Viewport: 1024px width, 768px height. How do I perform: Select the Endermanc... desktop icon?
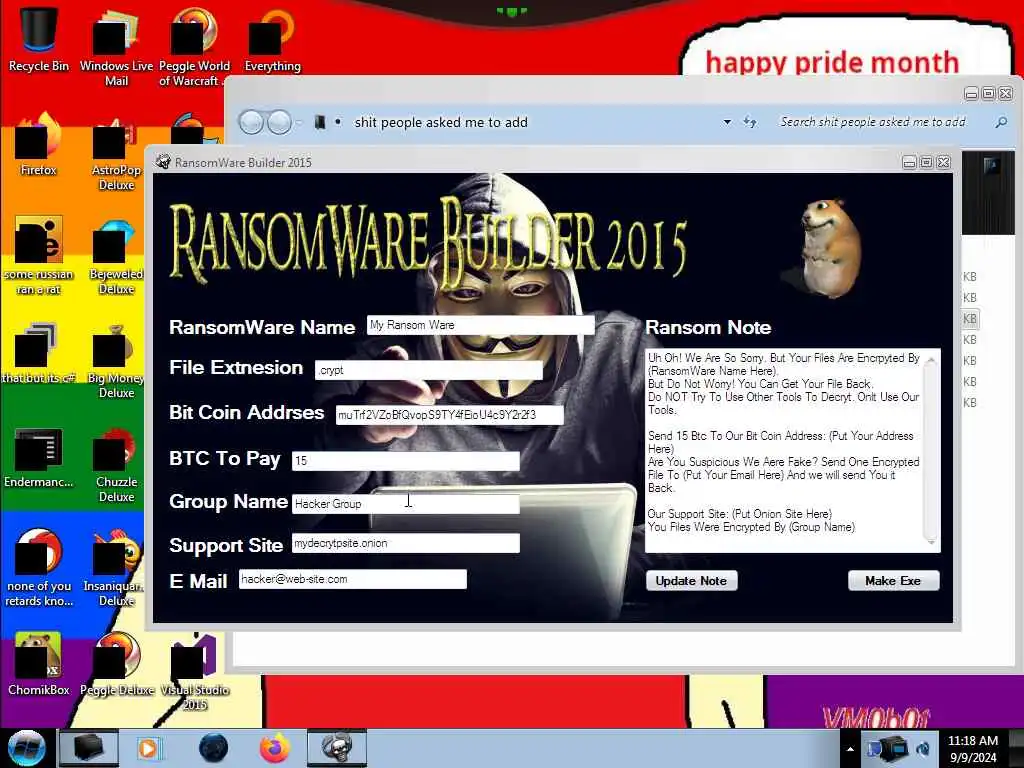(x=38, y=457)
